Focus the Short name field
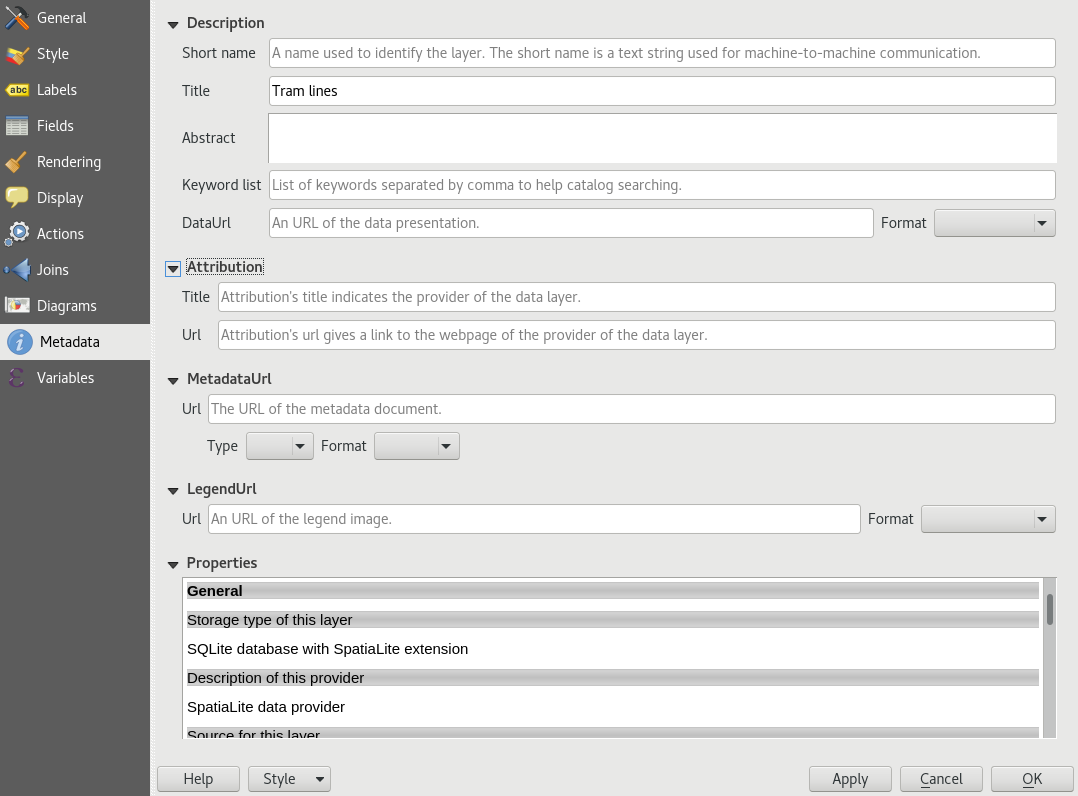The image size is (1078, 796). (662, 53)
